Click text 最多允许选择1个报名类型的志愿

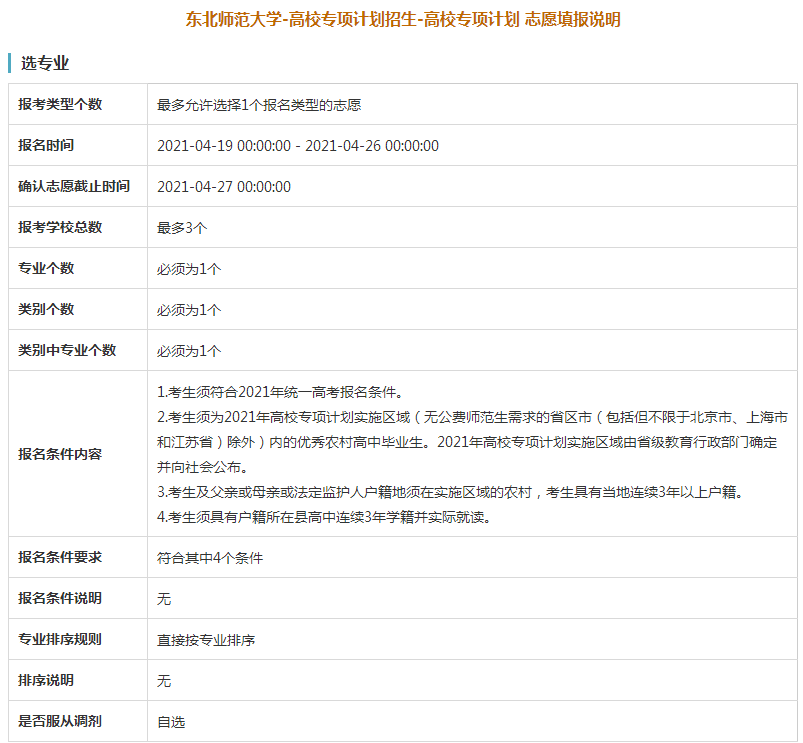pos(259,105)
